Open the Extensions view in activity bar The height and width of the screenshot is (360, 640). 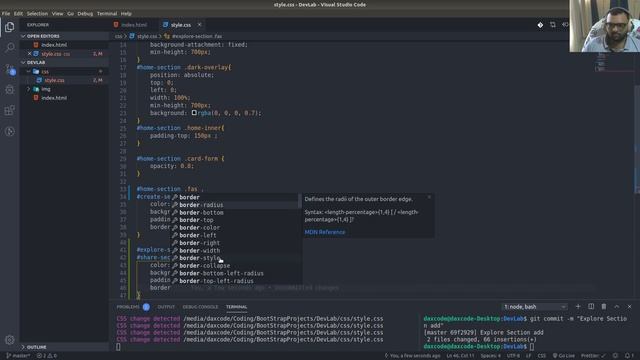coord(9,110)
